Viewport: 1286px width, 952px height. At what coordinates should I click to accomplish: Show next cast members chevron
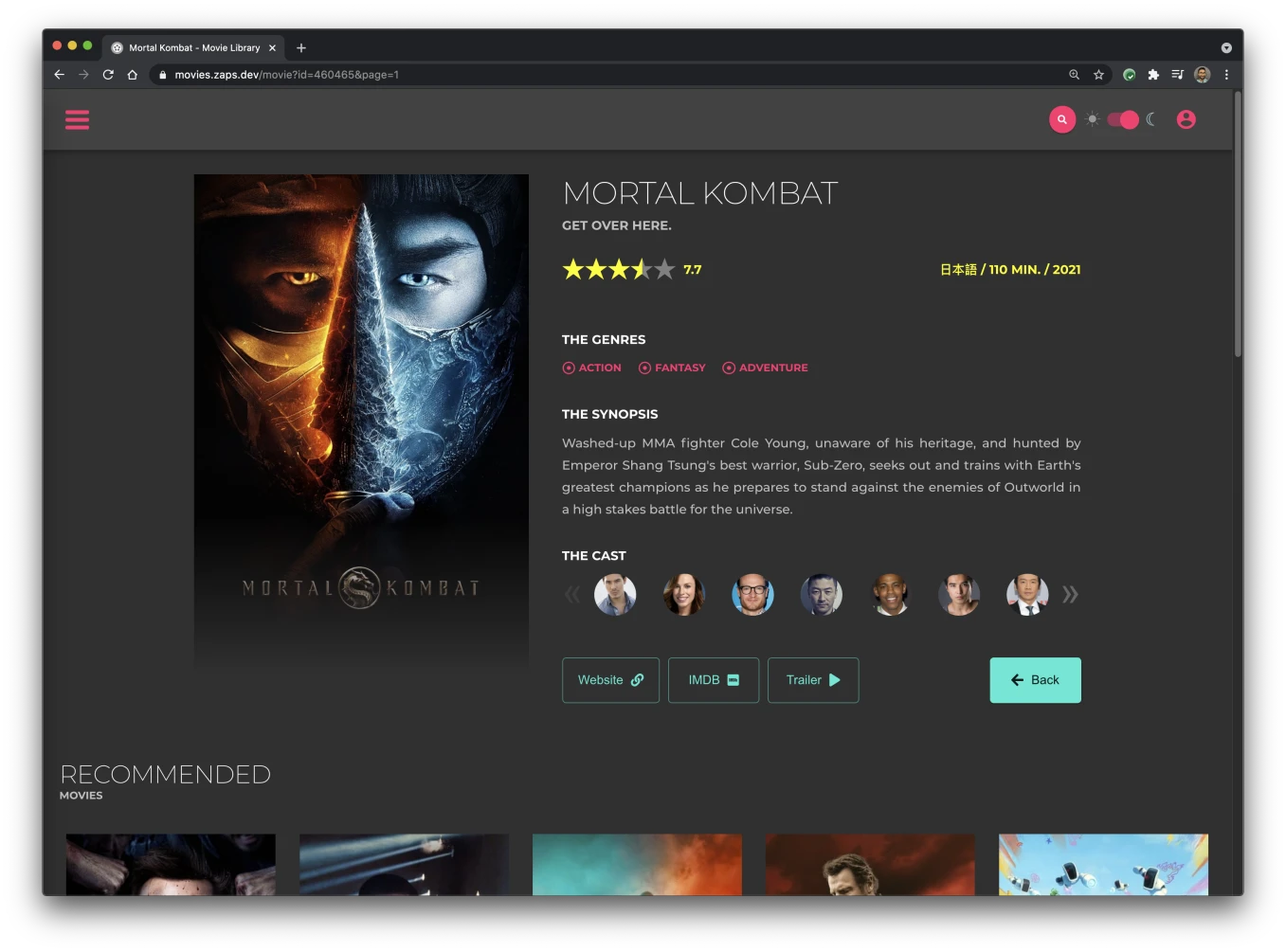pyautogui.click(x=1070, y=595)
